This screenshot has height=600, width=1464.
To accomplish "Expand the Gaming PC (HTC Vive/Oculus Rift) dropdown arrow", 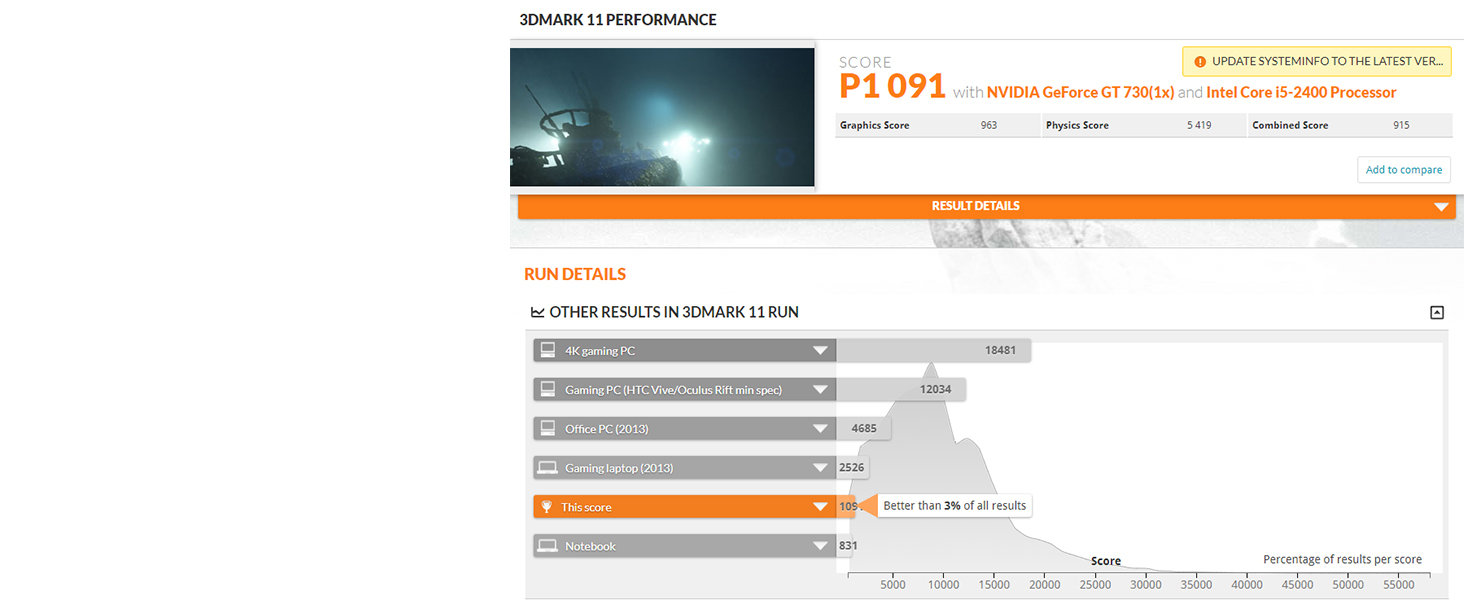I will coord(821,390).
